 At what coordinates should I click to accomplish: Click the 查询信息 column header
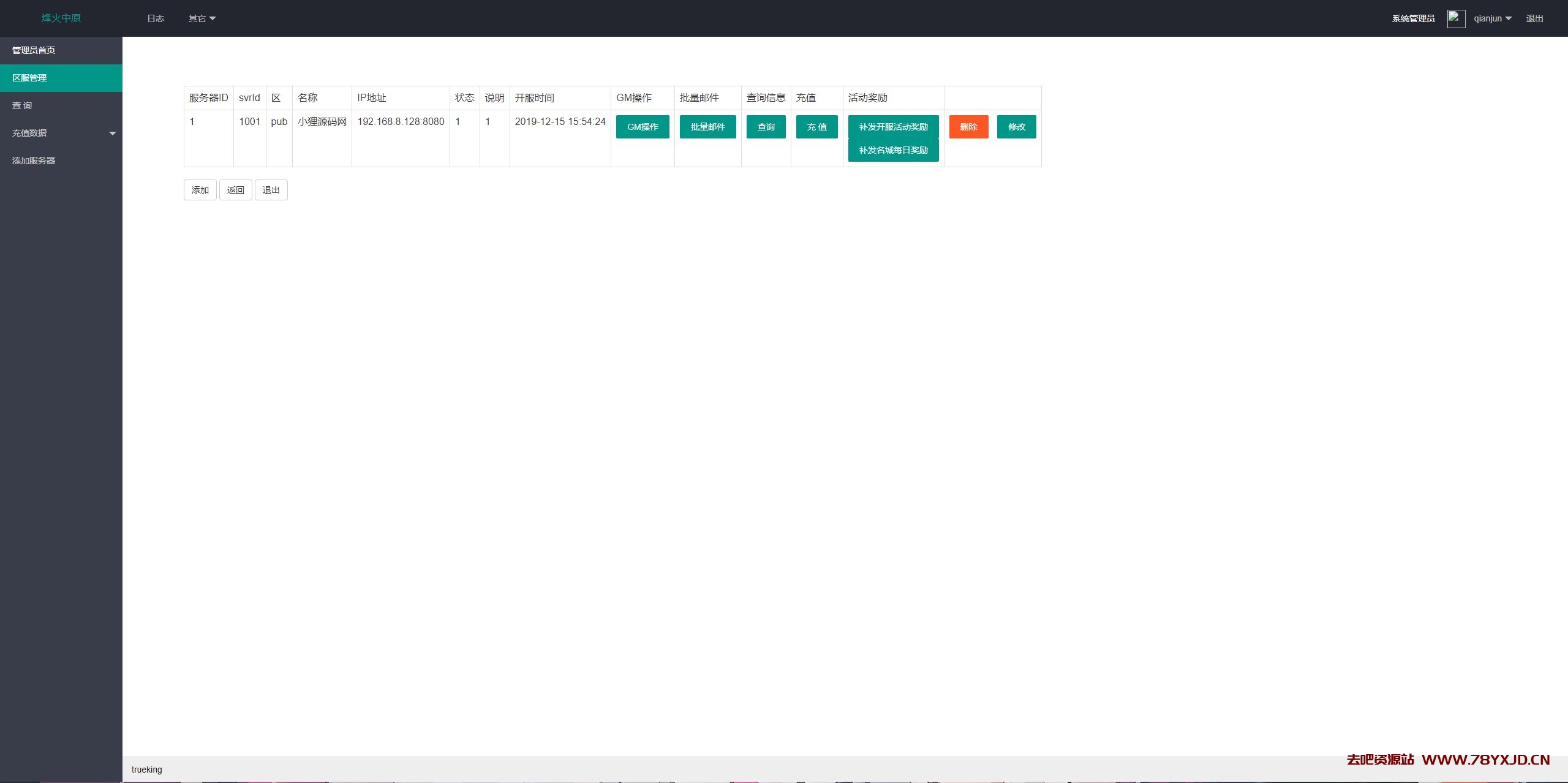pos(766,97)
